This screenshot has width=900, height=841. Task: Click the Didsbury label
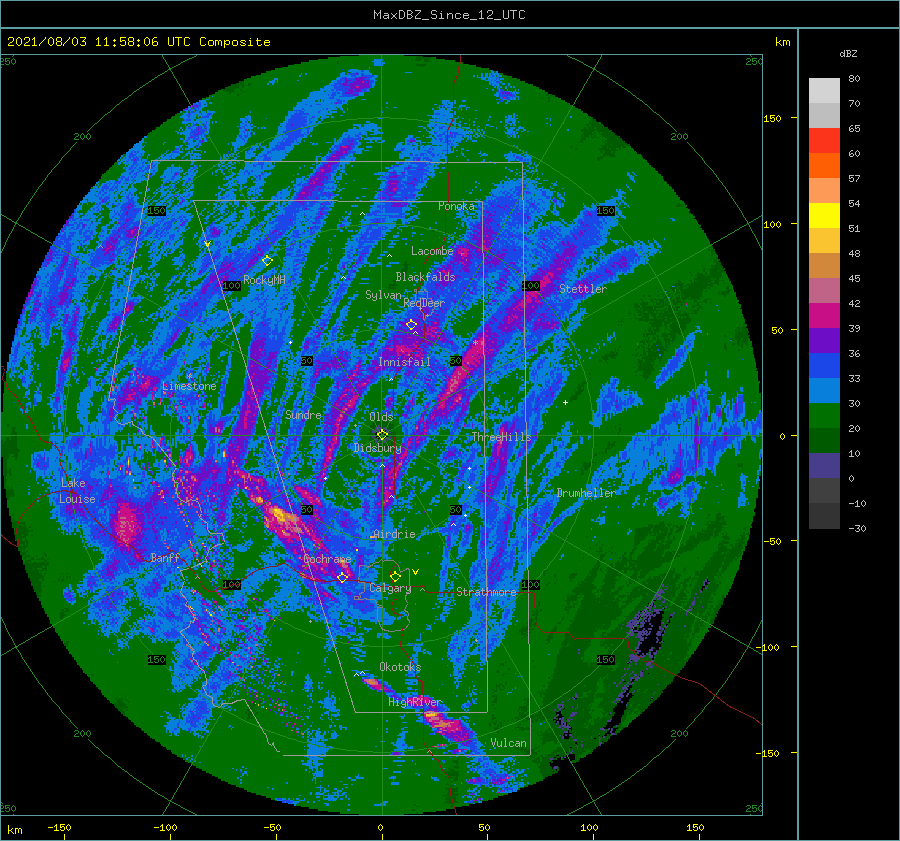(x=377, y=448)
